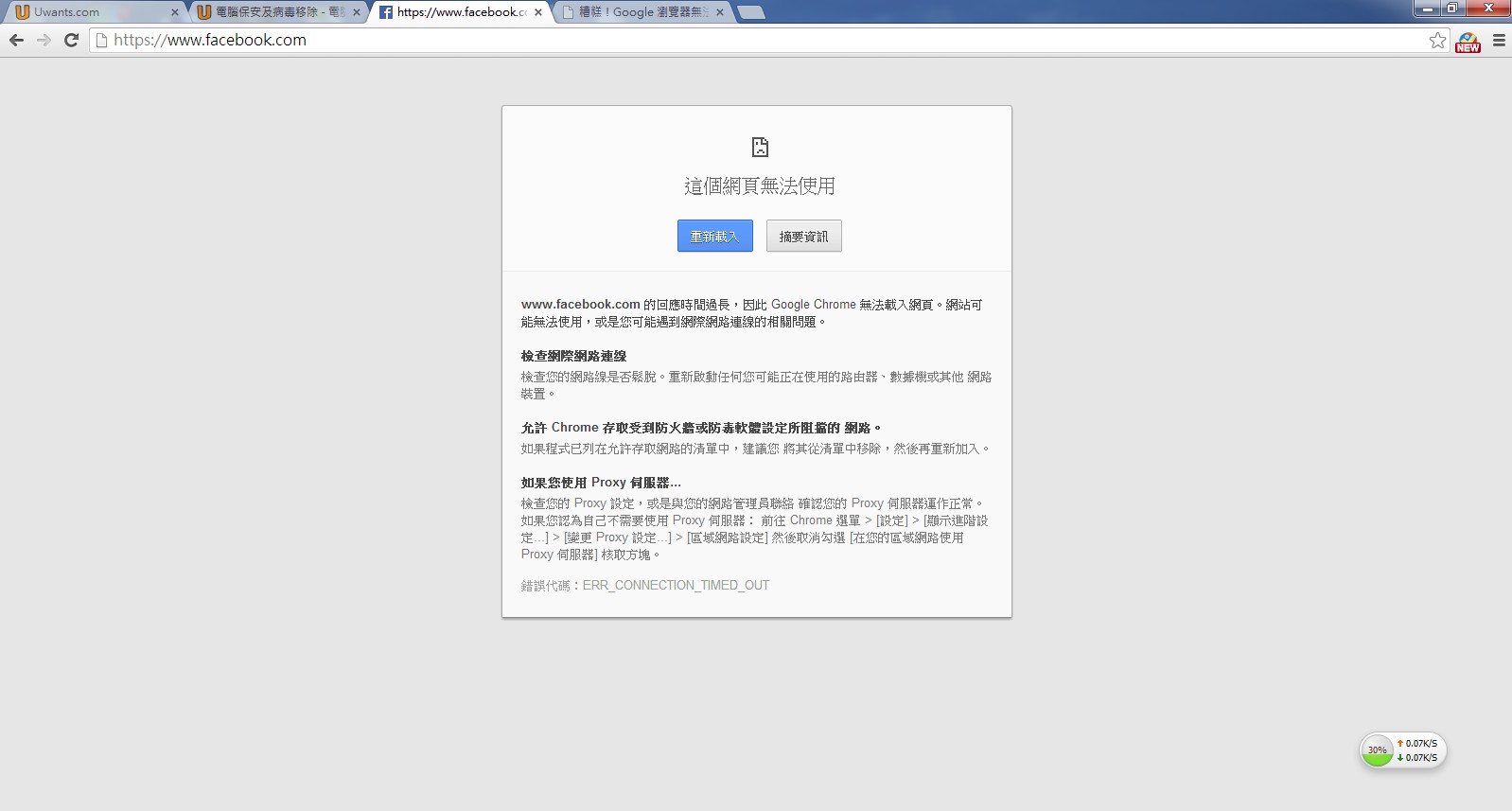Close the 電腦保安及病毒移除 tab
This screenshot has width=1512, height=811.
(357, 12)
